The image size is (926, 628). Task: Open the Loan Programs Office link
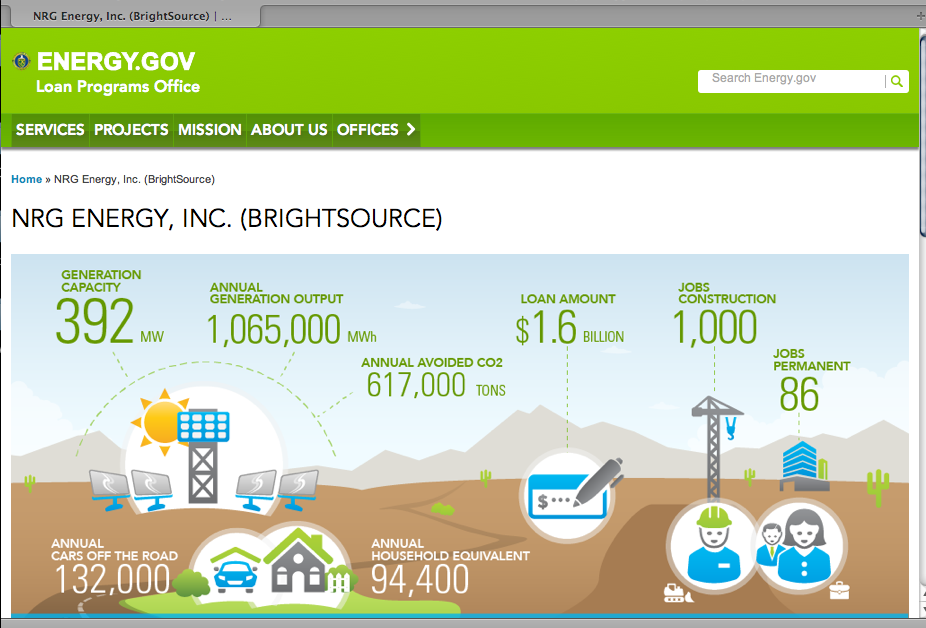(118, 86)
